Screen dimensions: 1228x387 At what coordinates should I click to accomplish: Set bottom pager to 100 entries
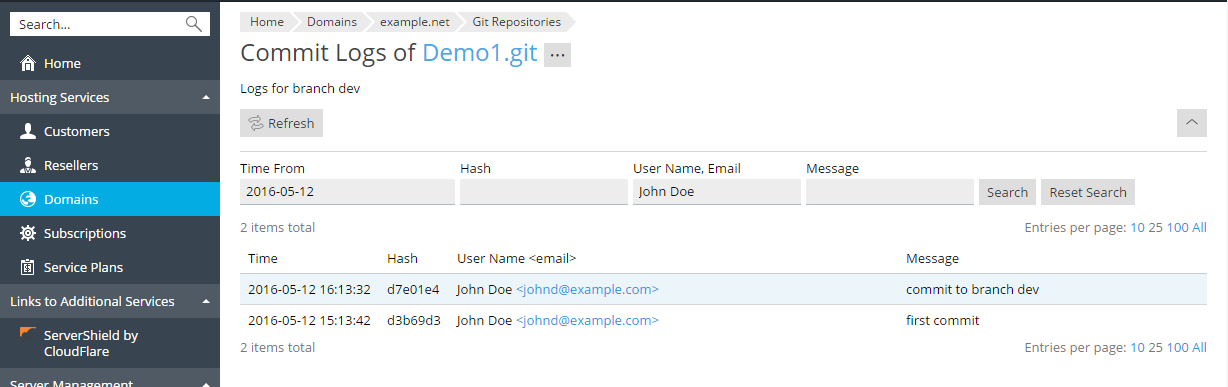coord(1177,347)
